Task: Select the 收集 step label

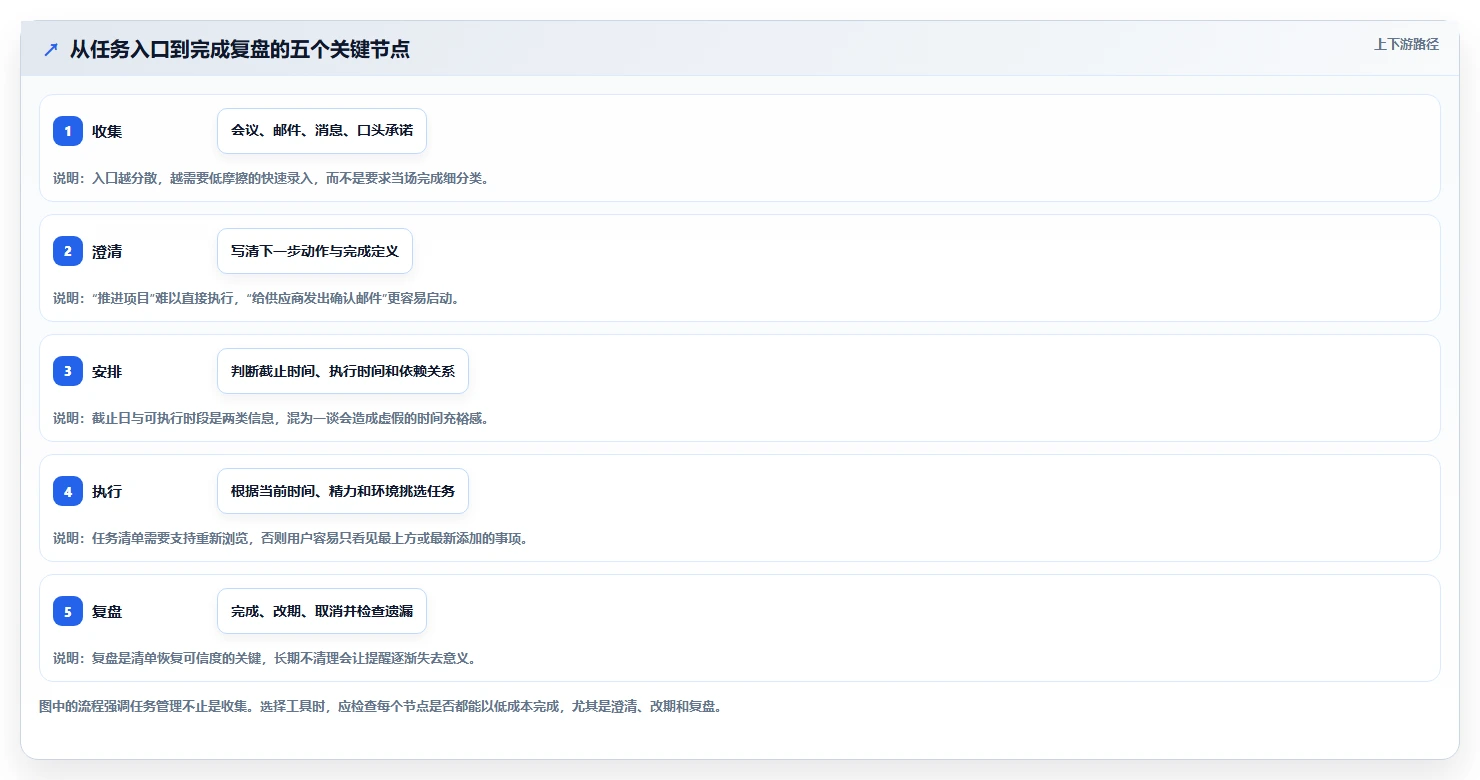Action: (107, 131)
